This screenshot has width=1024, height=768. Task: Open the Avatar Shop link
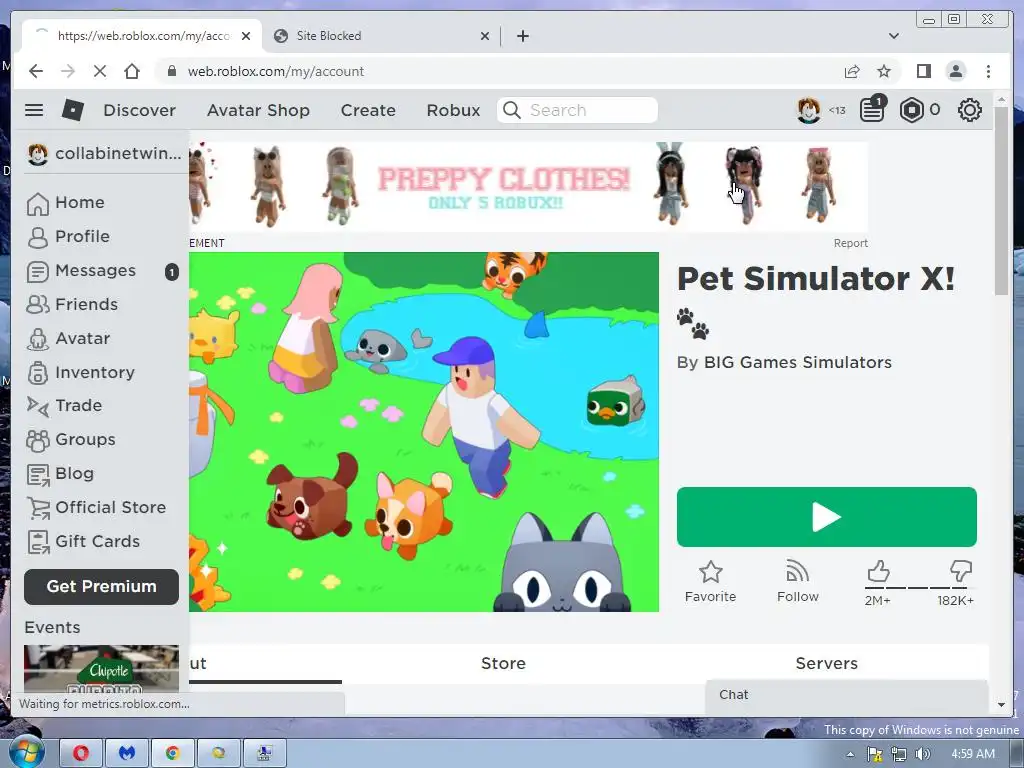pyautogui.click(x=258, y=110)
